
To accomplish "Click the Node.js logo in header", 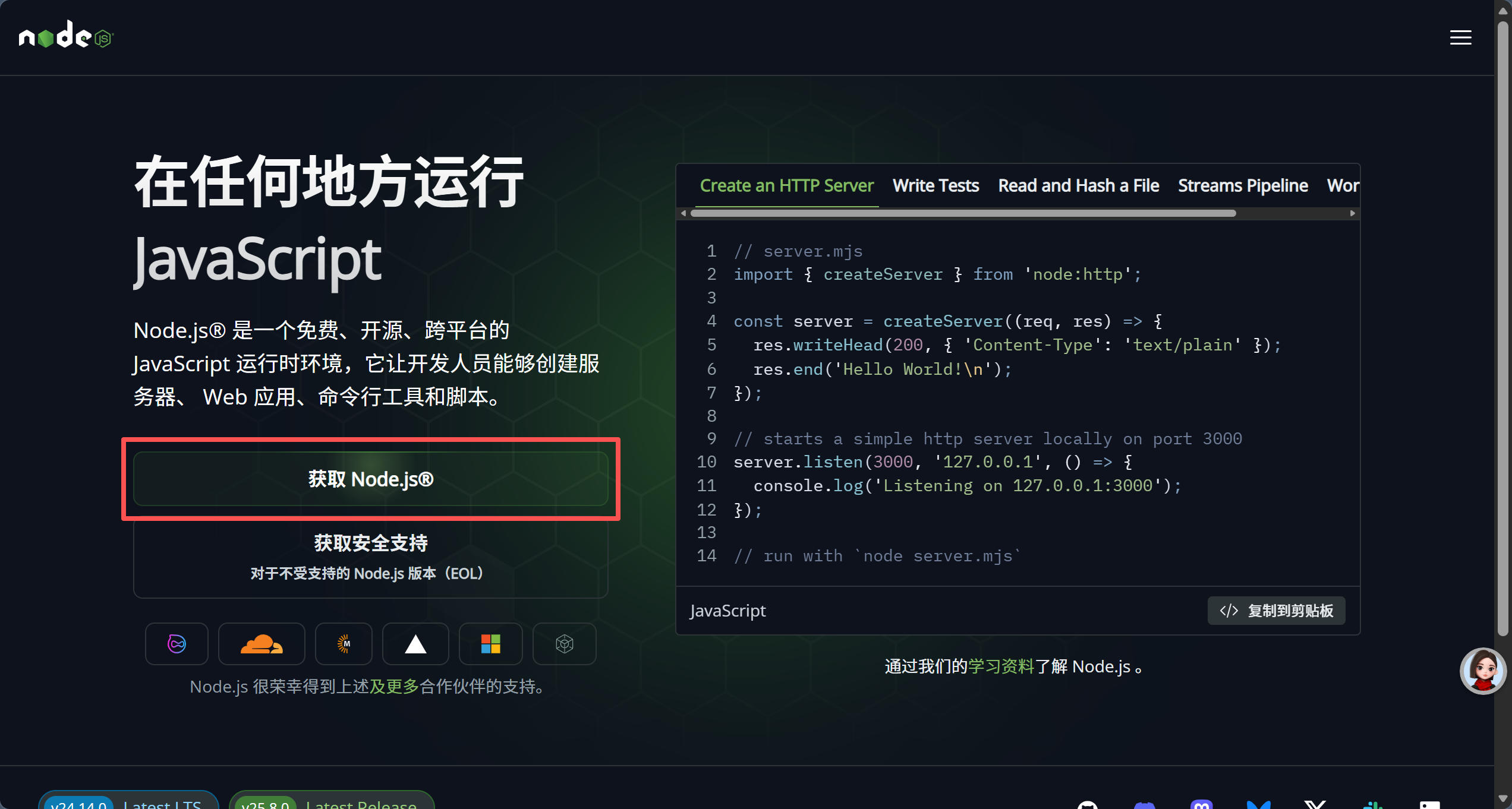I will pyautogui.click(x=65, y=36).
